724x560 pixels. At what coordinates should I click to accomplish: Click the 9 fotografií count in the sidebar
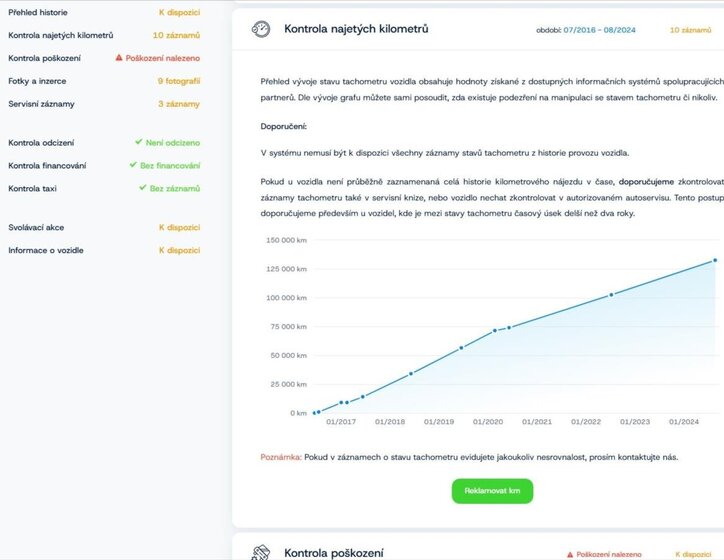tap(178, 81)
